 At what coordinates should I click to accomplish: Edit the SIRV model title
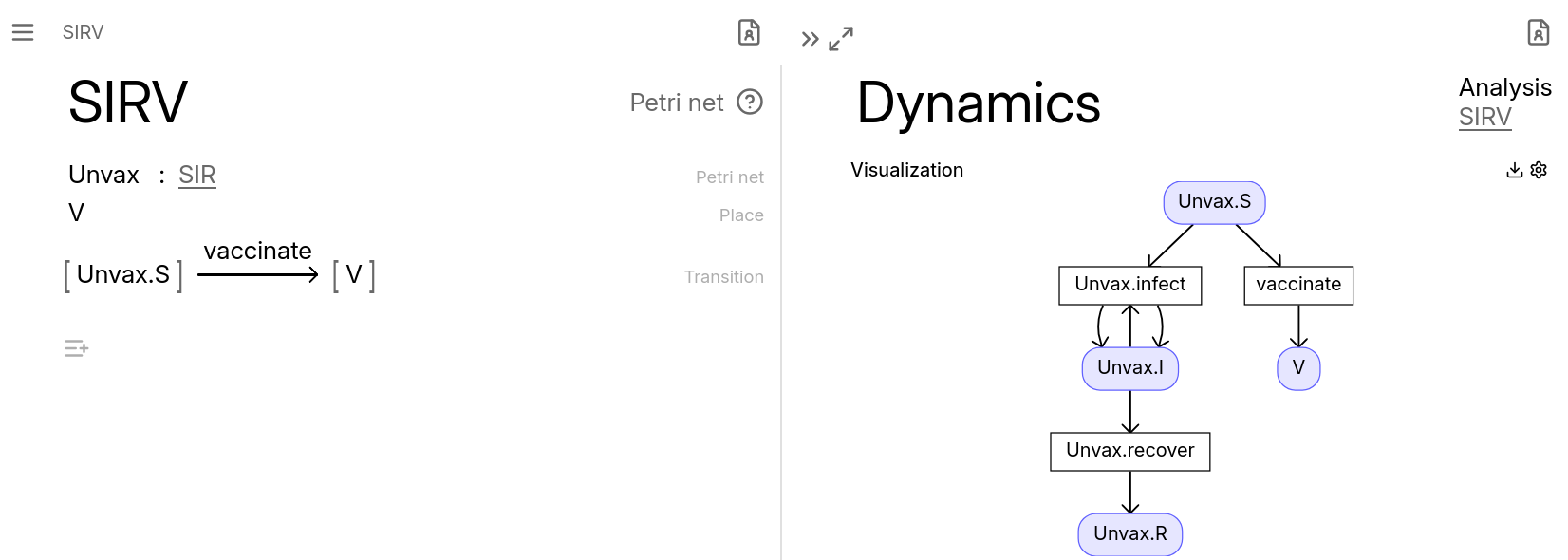pyautogui.click(x=128, y=102)
